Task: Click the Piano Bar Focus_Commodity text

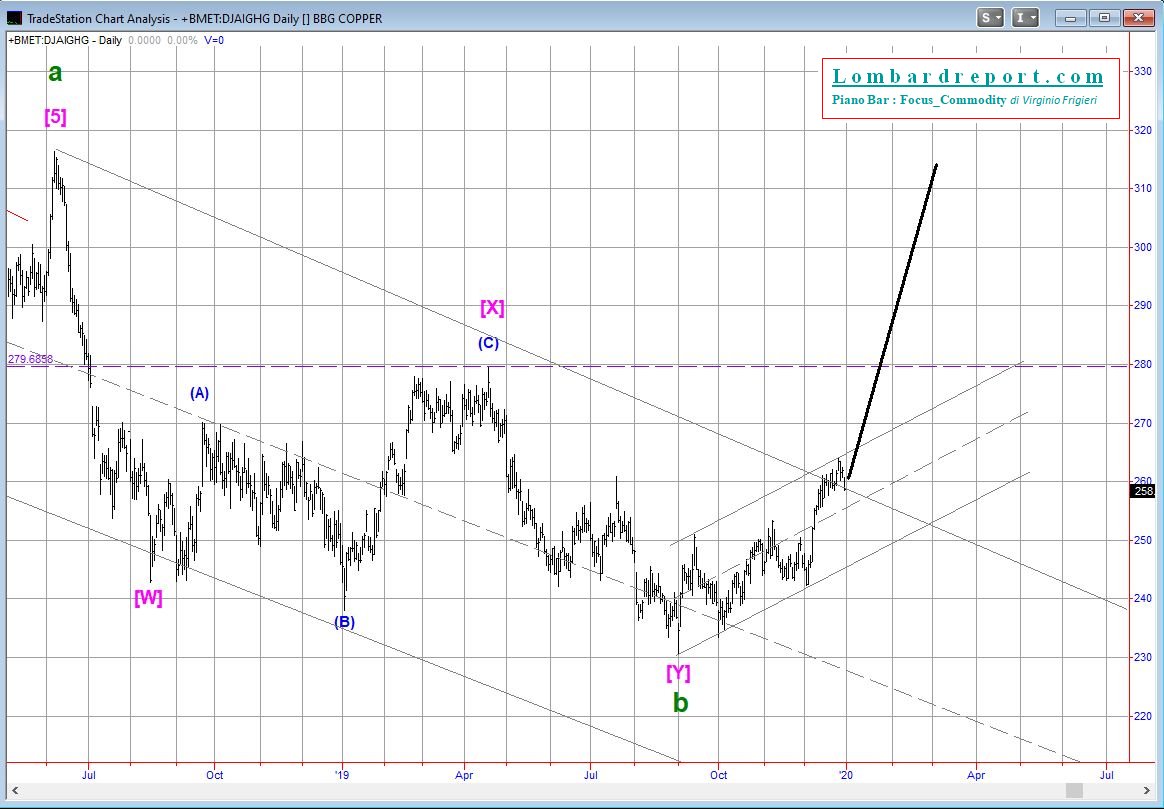Action: 918,100
